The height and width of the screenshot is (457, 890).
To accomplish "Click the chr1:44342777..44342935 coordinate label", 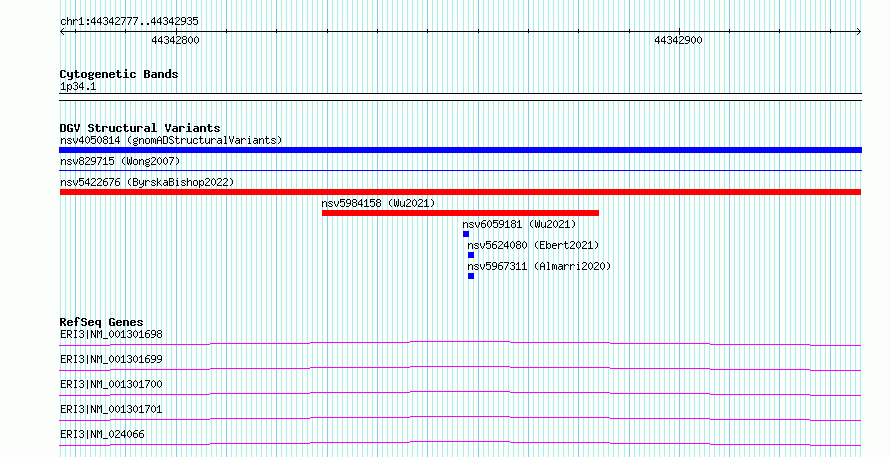I will 129,22.
